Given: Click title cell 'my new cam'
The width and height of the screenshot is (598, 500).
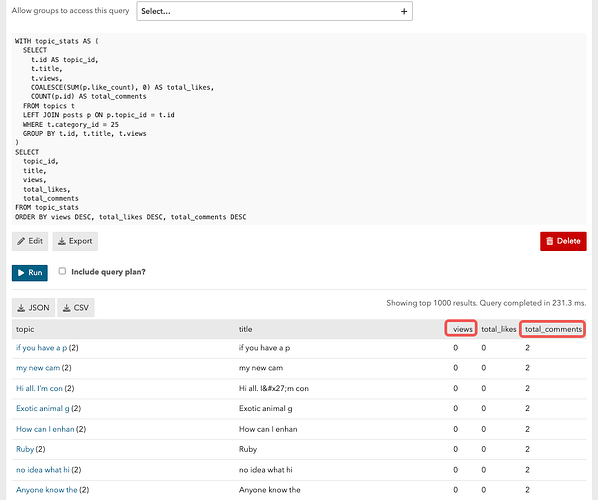Looking at the screenshot, I should point(261,368).
